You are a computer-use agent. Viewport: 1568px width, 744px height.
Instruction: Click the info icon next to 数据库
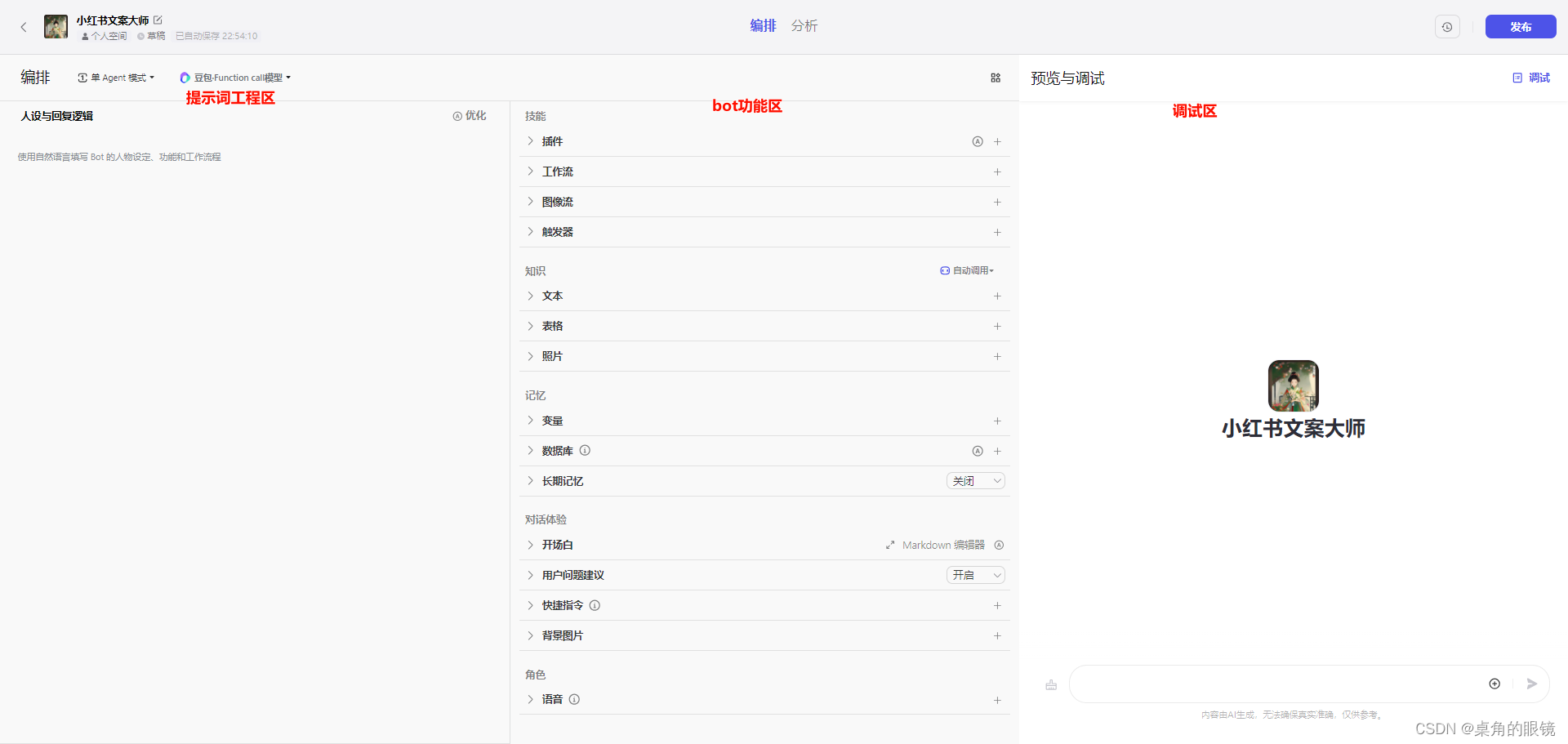pos(585,450)
